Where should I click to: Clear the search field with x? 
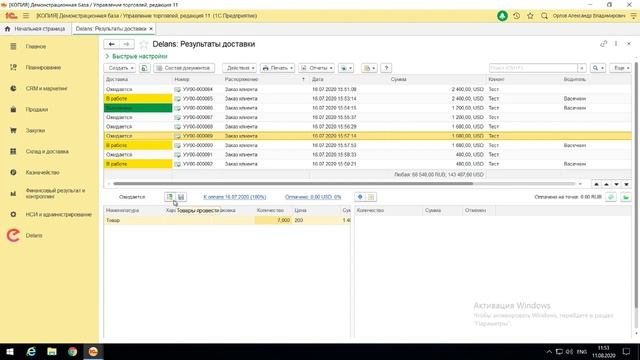click(x=582, y=68)
